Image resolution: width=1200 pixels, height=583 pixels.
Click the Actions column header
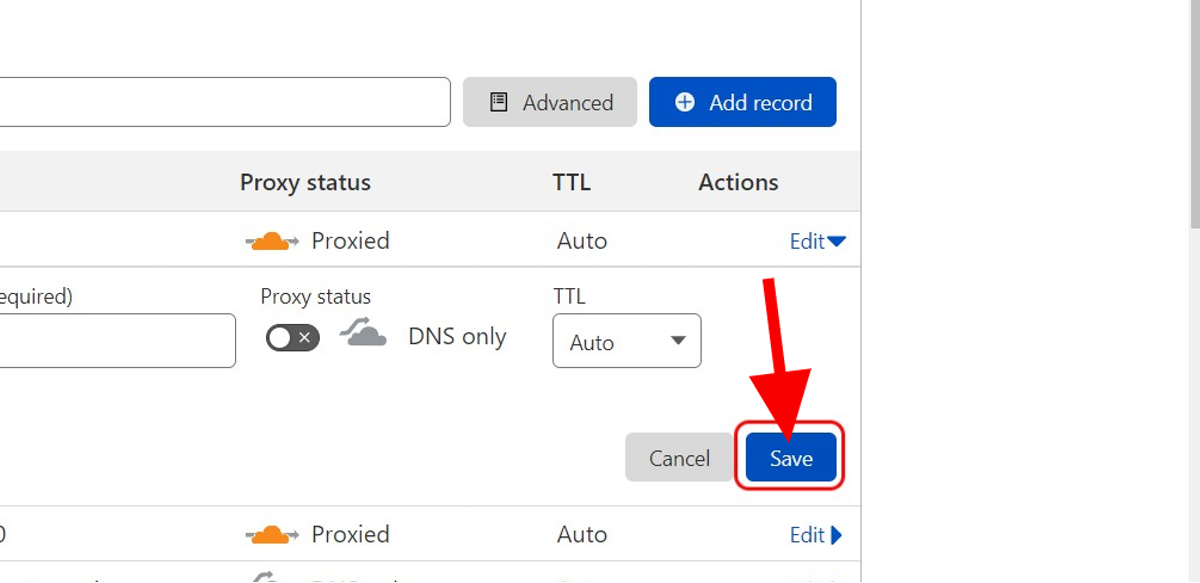(738, 182)
